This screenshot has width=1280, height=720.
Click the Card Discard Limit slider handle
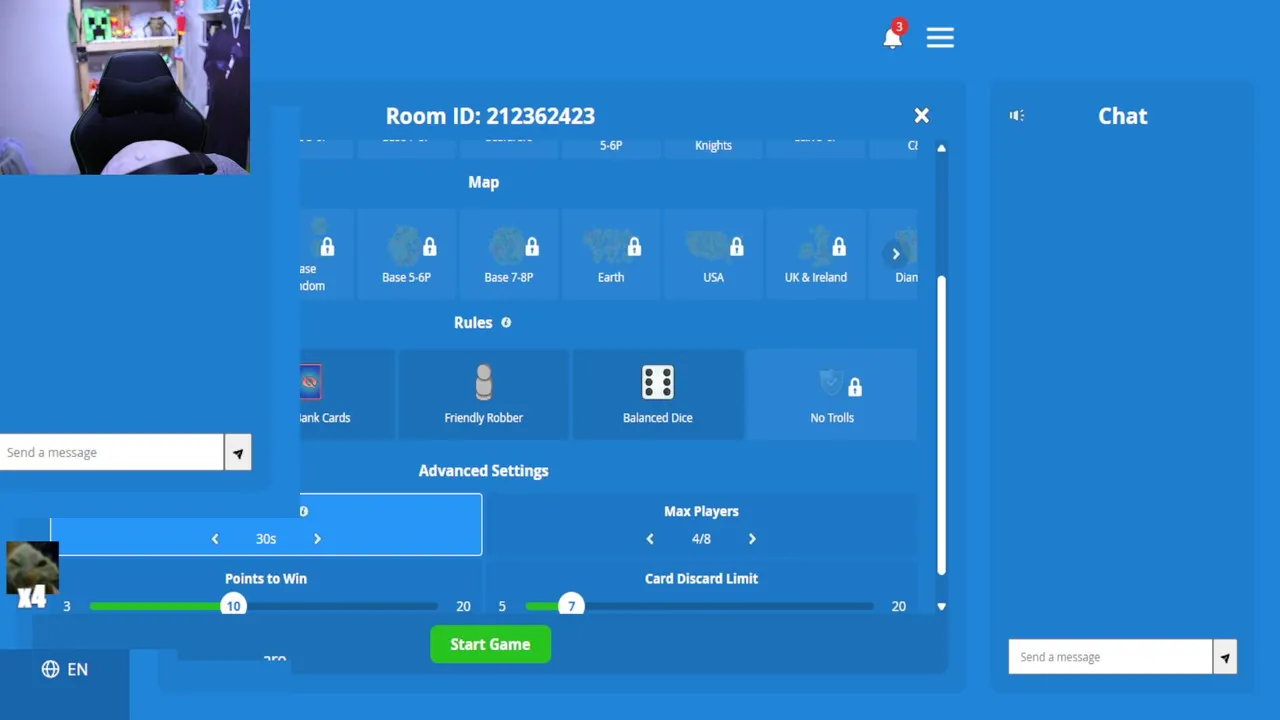(571, 606)
